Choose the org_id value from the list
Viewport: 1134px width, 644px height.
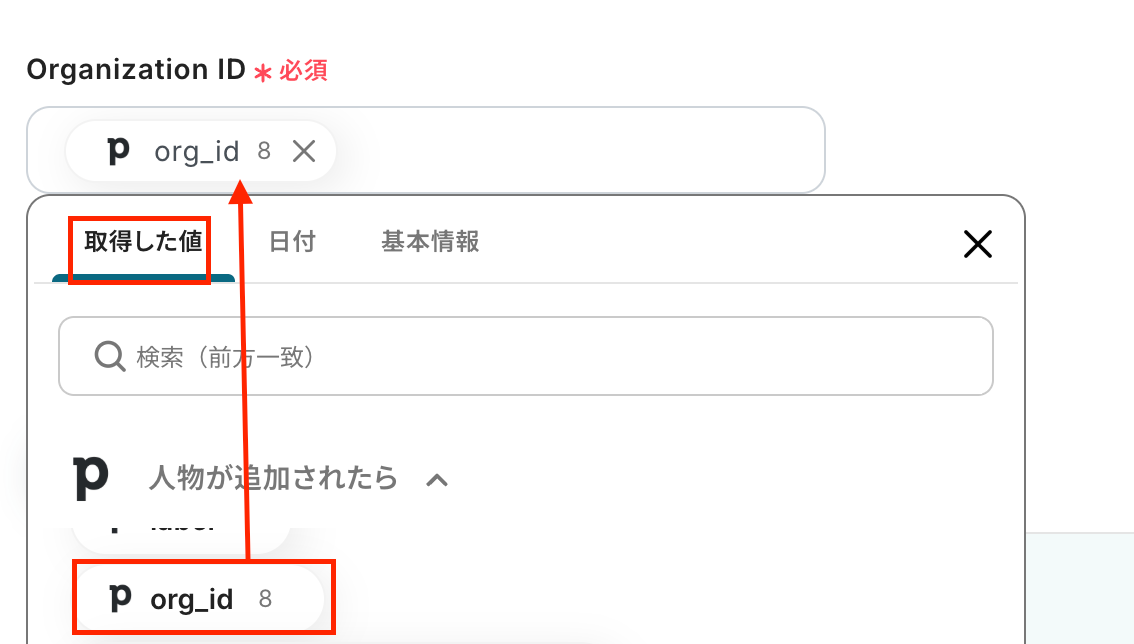192,599
